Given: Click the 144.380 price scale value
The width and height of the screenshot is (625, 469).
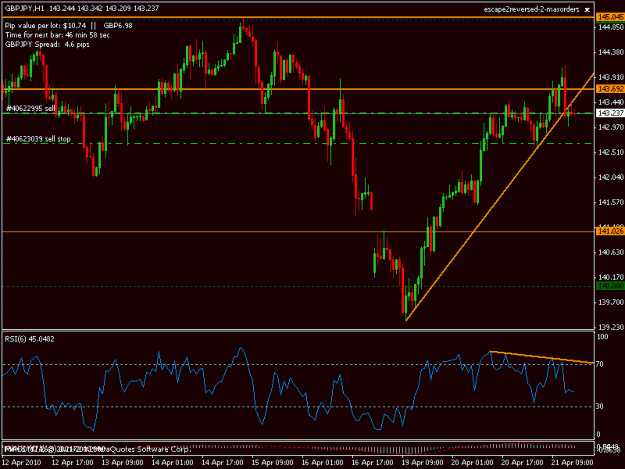Looking at the screenshot, I should [x=611, y=52].
